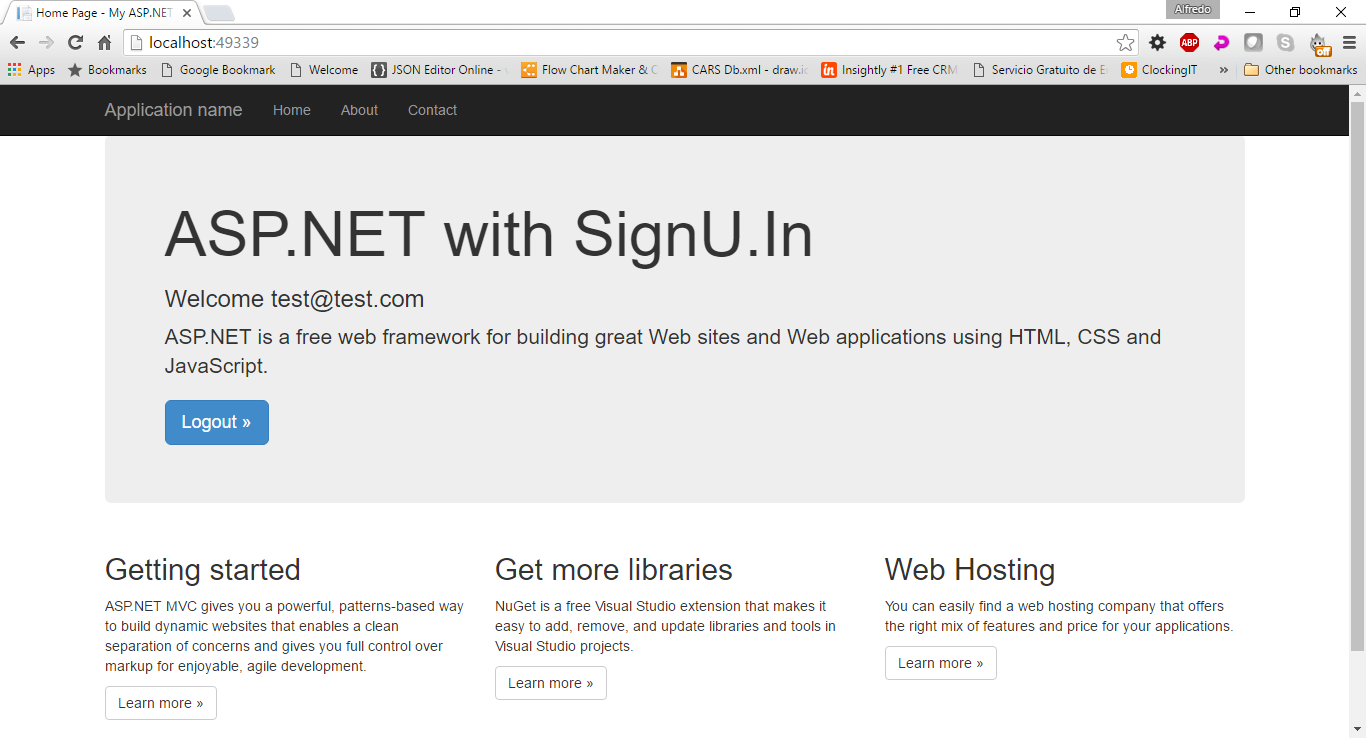
Task: Go to Home in the navbar
Action: pyautogui.click(x=292, y=110)
